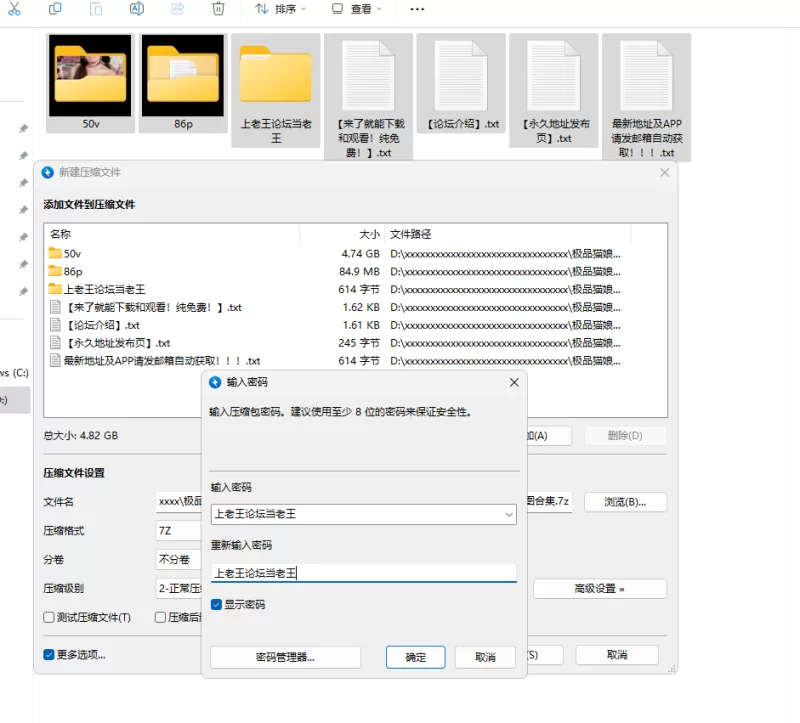Screen dimensions: 800x723
Task: Click the 浏览(B)... browse button
Action: click(x=625, y=502)
